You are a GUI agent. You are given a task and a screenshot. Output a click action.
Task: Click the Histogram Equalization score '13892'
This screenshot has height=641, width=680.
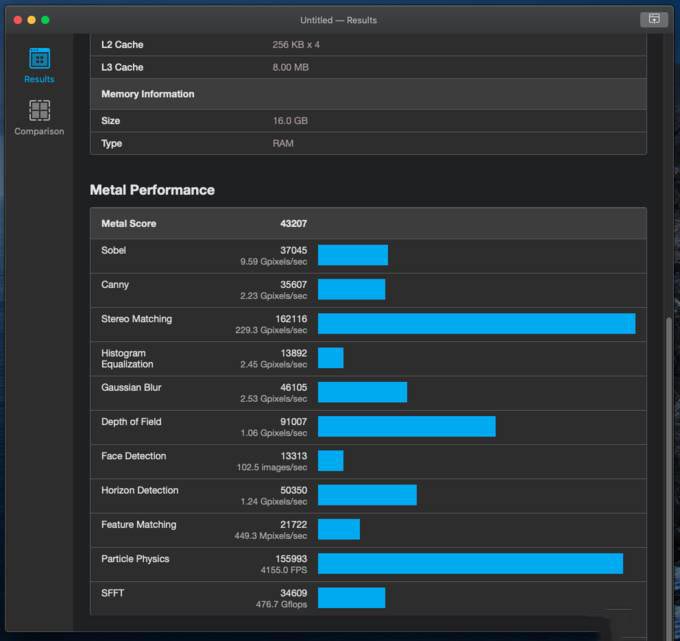[x=294, y=353]
